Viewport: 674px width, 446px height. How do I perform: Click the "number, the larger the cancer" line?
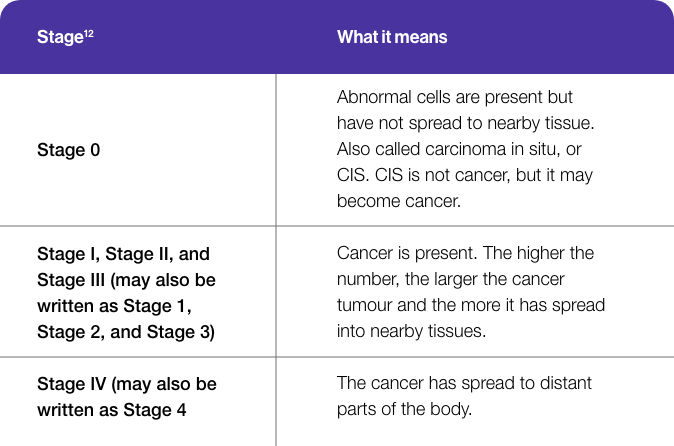(x=451, y=279)
